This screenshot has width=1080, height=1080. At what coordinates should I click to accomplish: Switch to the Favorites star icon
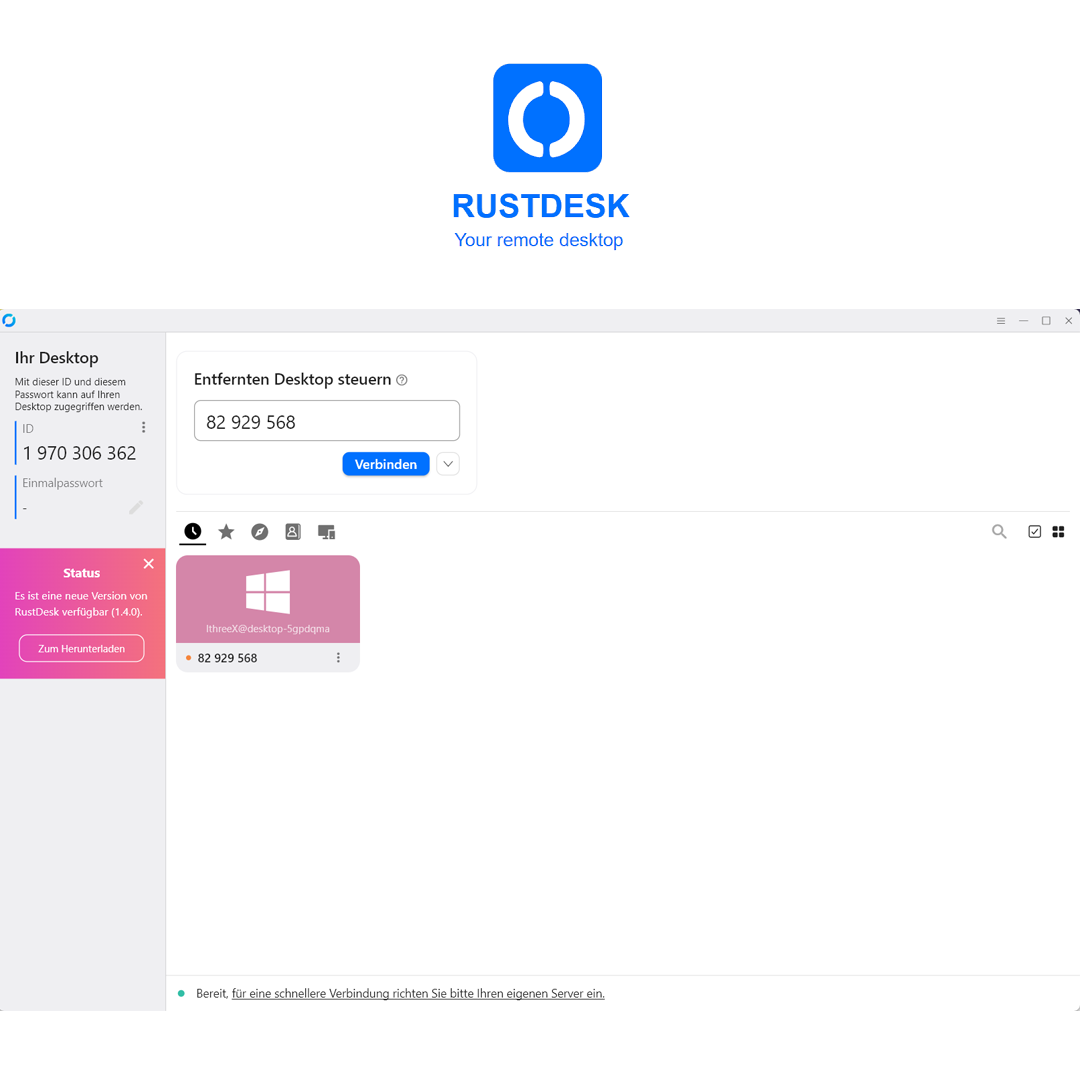[226, 531]
